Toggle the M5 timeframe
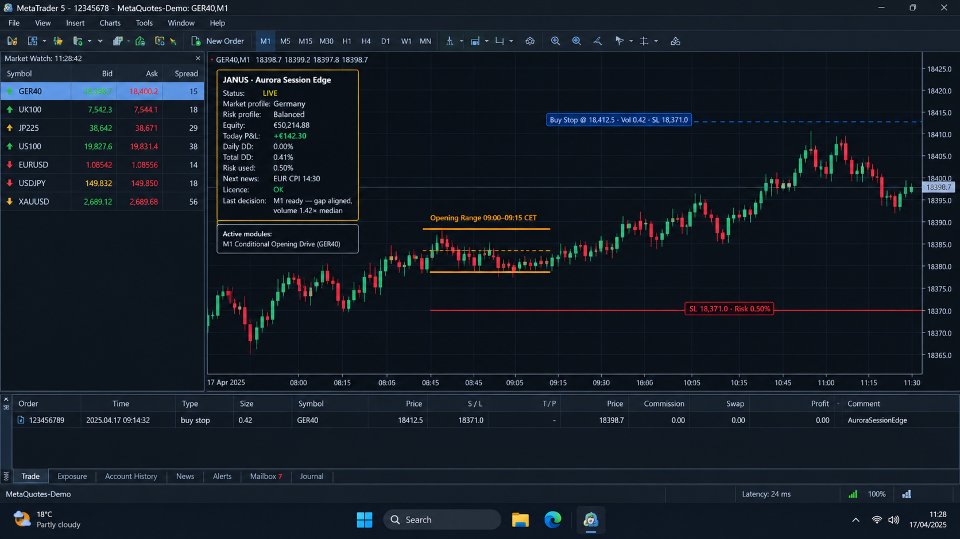 (x=285, y=41)
